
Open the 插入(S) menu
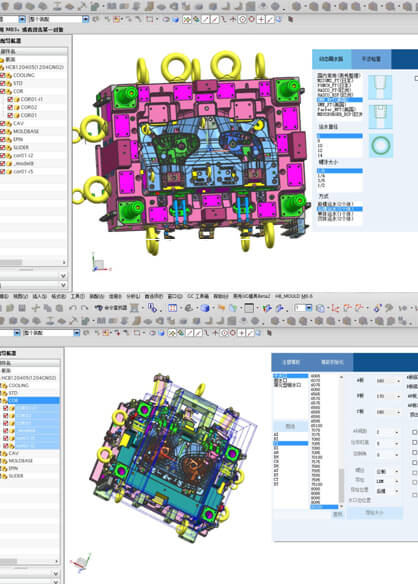coord(39,296)
